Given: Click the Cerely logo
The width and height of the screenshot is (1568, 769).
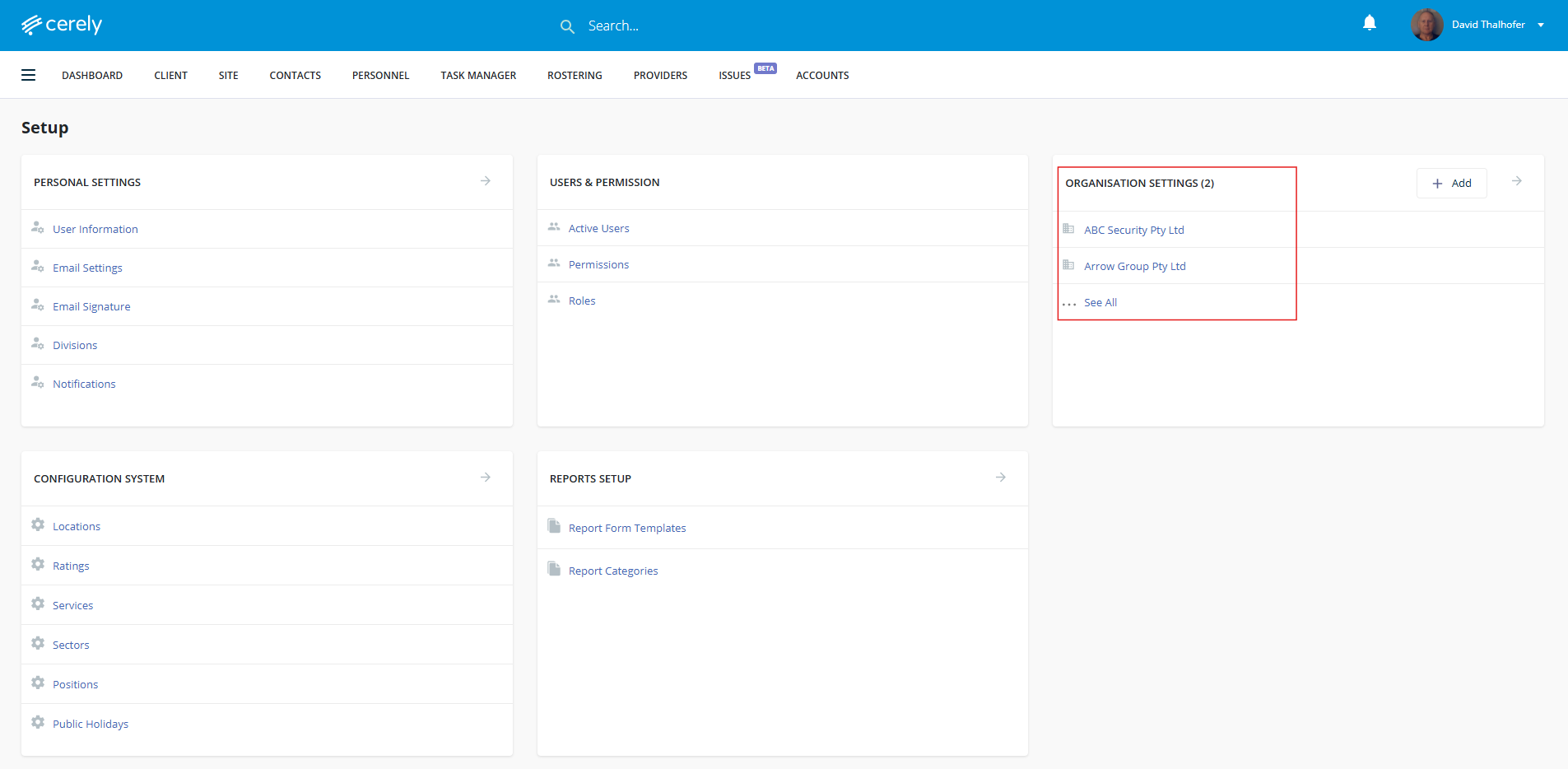Looking at the screenshot, I should click(x=62, y=25).
